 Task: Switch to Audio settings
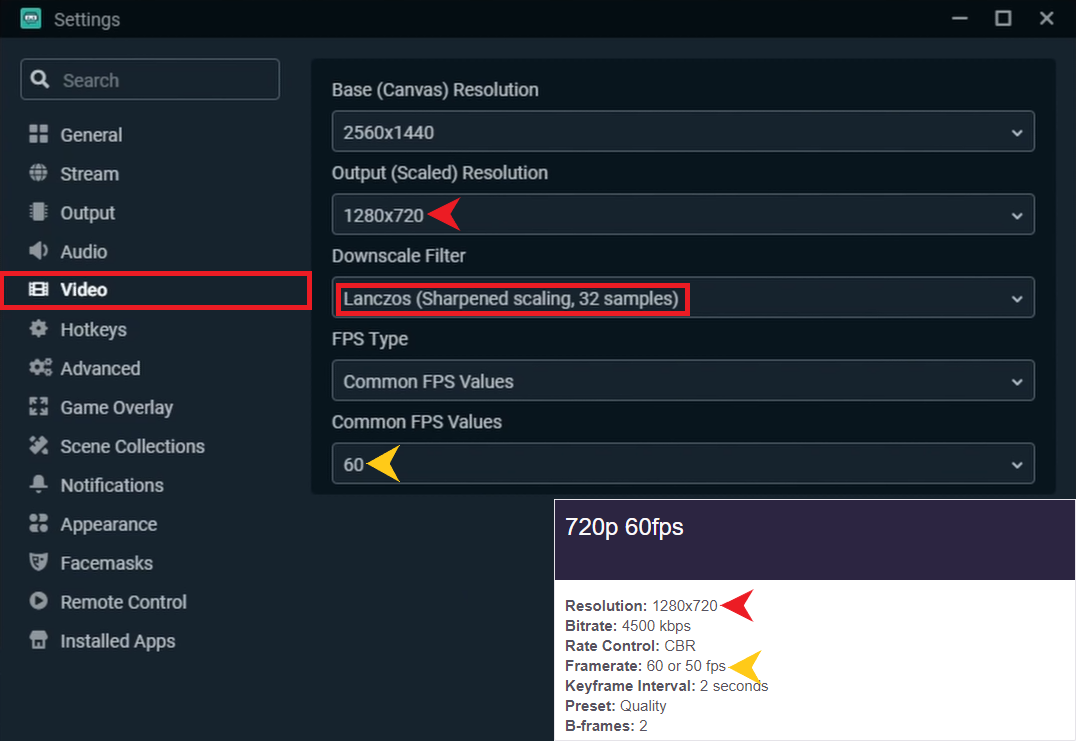(x=84, y=252)
